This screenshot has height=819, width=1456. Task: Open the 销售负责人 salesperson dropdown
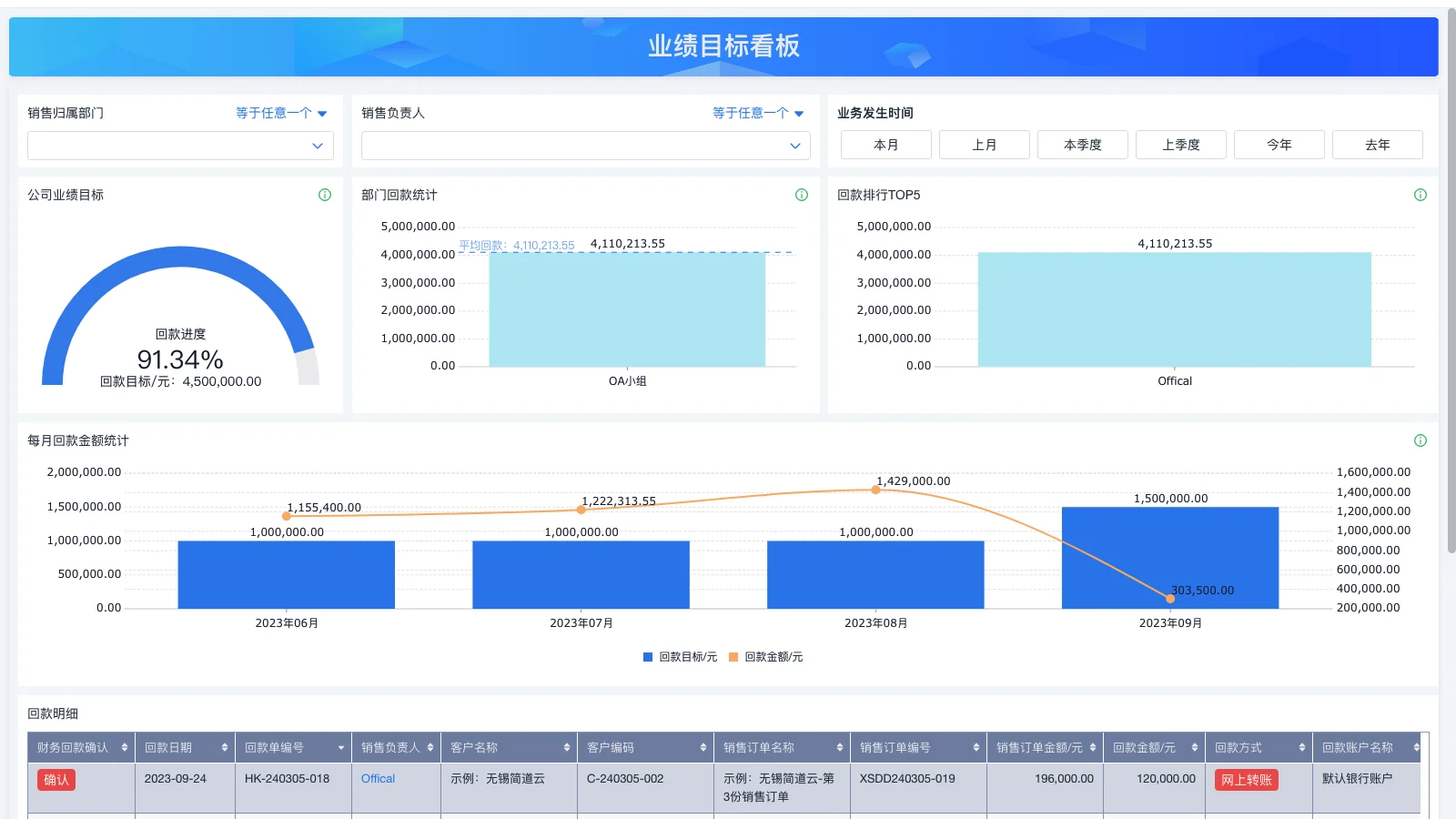[585, 145]
